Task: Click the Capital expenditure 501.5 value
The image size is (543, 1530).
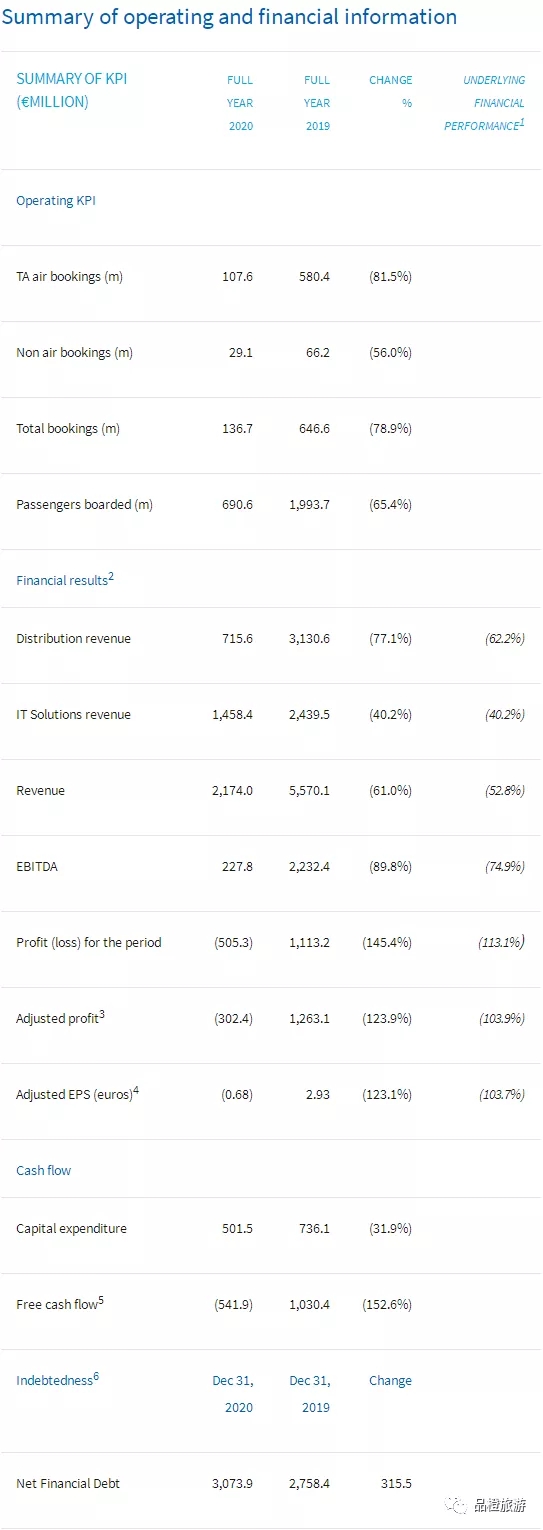Action: [237, 1229]
